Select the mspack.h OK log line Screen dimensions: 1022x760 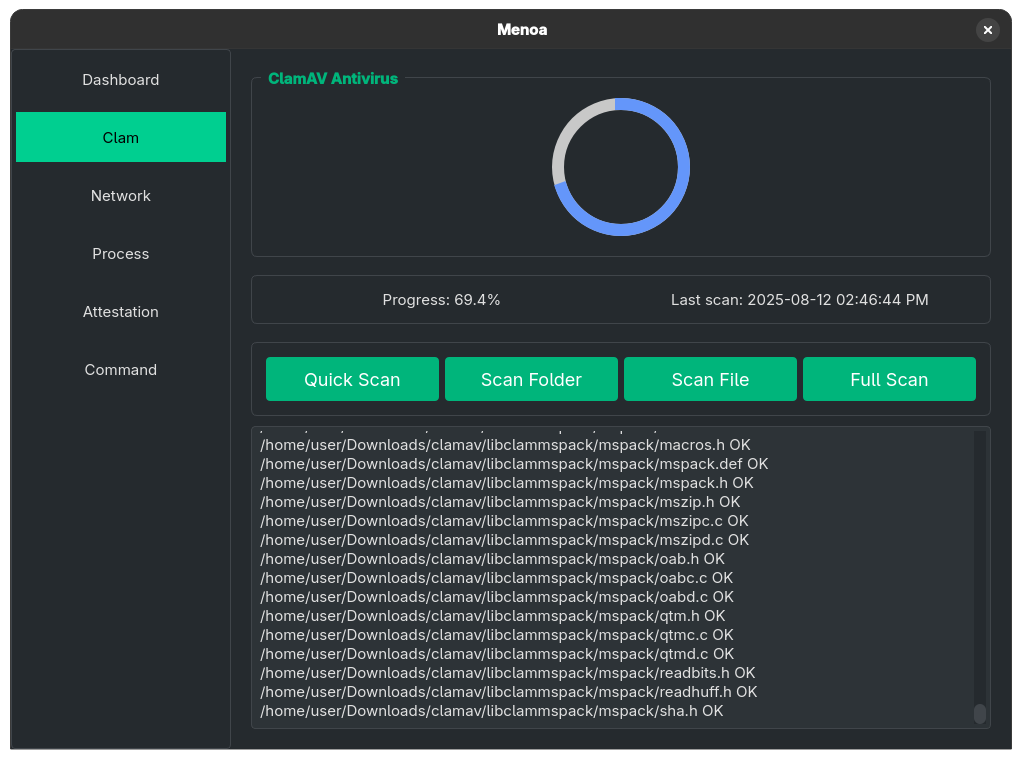click(506, 482)
